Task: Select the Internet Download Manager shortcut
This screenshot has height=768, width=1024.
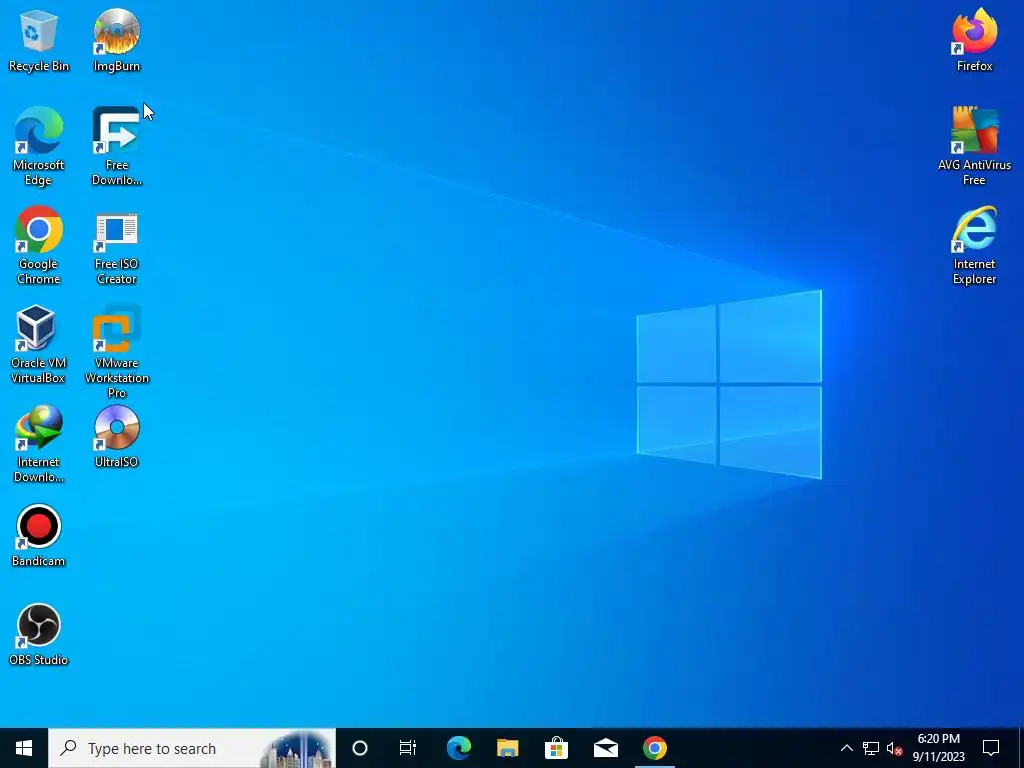Action: tap(39, 444)
